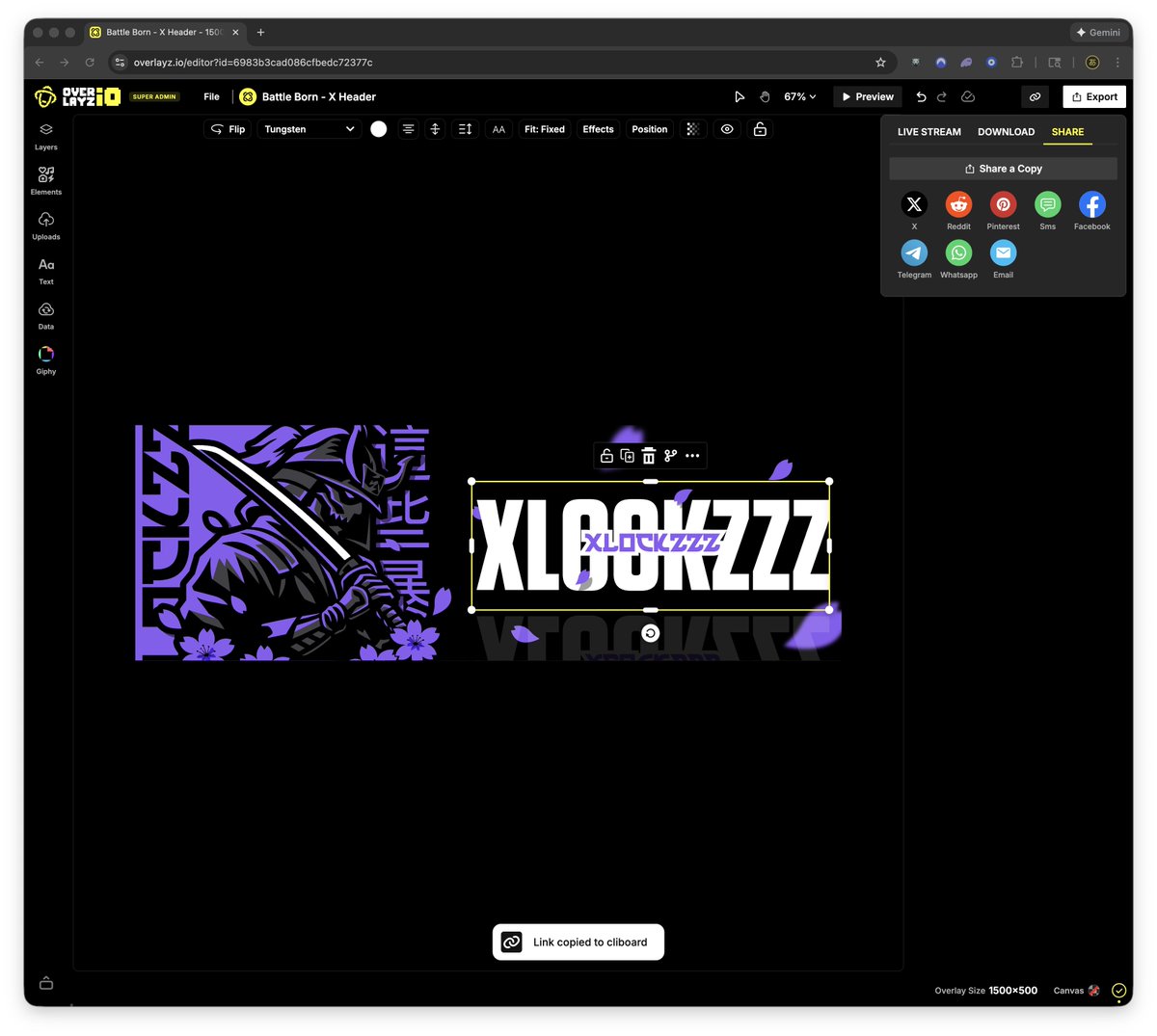Open more options ellipsis on element
This screenshot has height=1036, width=1157.
[x=692, y=456]
